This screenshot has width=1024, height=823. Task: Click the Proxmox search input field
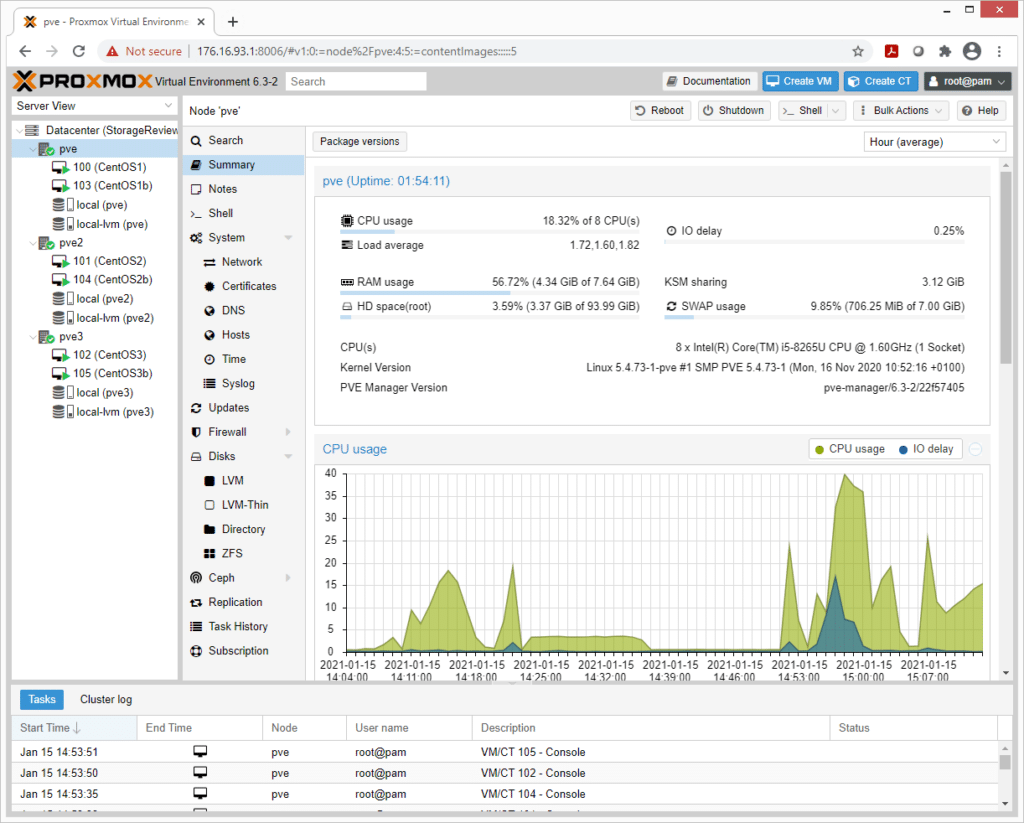click(x=356, y=82)
